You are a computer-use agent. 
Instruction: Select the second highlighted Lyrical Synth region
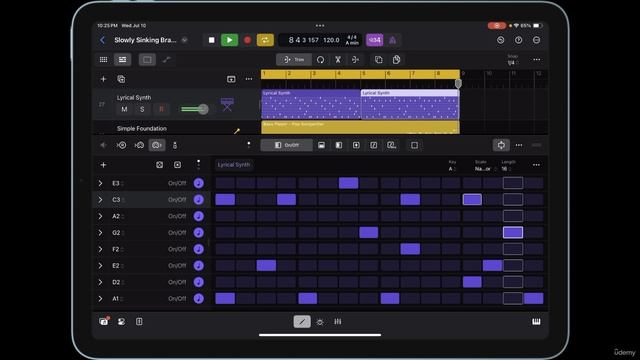tap(410, 104)
